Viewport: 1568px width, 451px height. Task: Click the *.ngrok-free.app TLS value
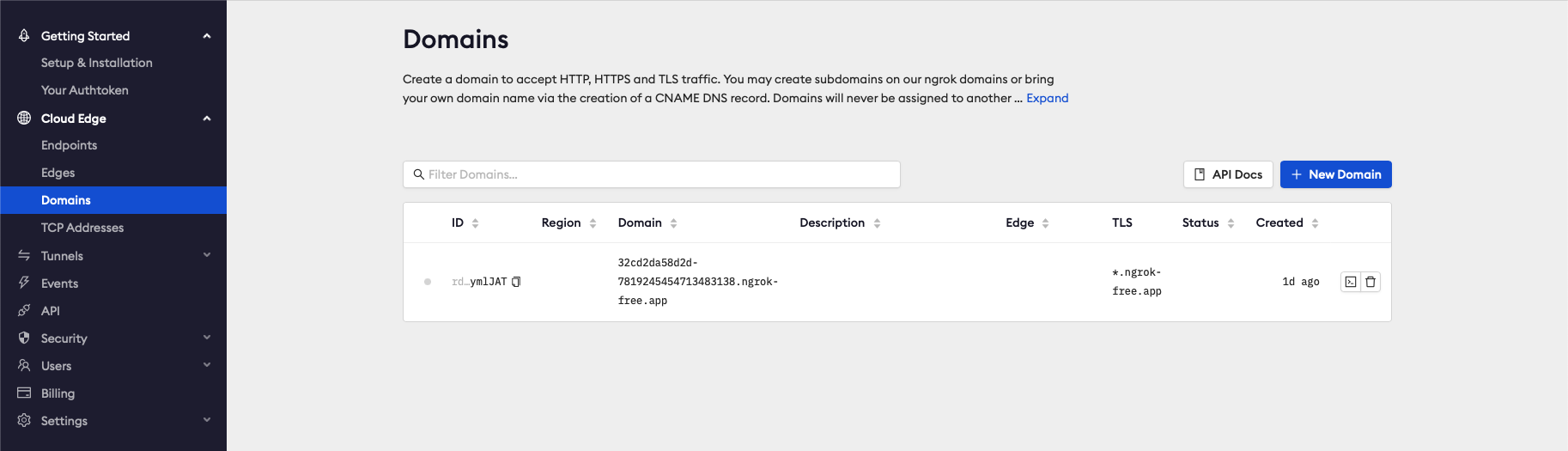1137,282
